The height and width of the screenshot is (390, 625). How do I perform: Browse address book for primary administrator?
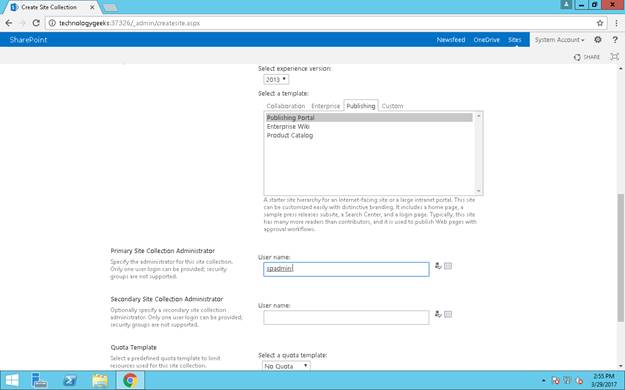pyautogui.click(x=448, y=266)
